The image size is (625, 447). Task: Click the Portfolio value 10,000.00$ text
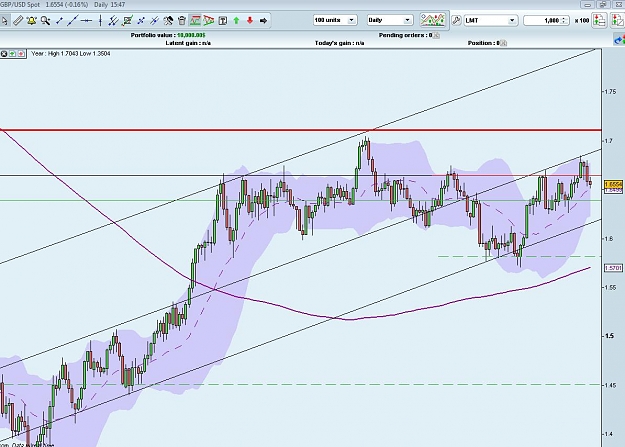tap(168, 35)
